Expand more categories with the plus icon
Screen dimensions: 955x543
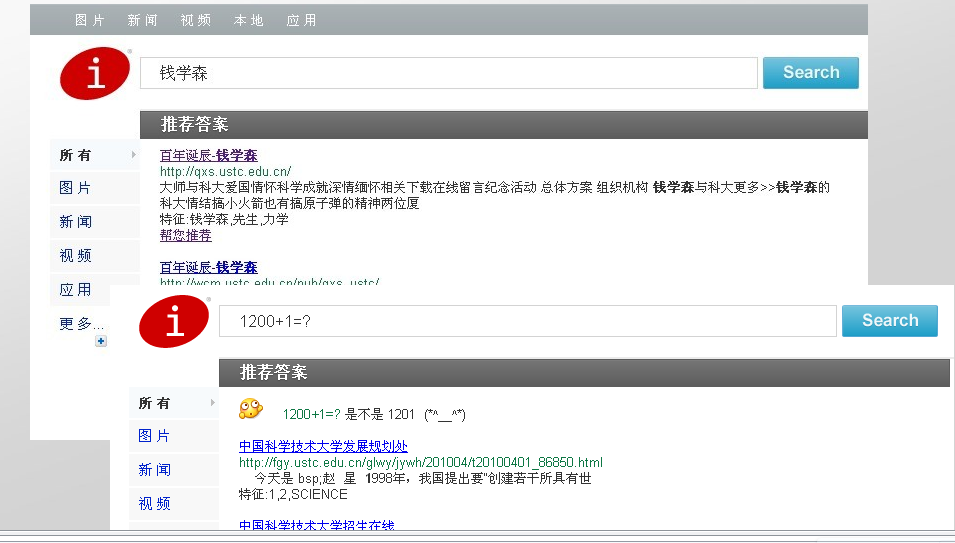click(x=101, y=341)
